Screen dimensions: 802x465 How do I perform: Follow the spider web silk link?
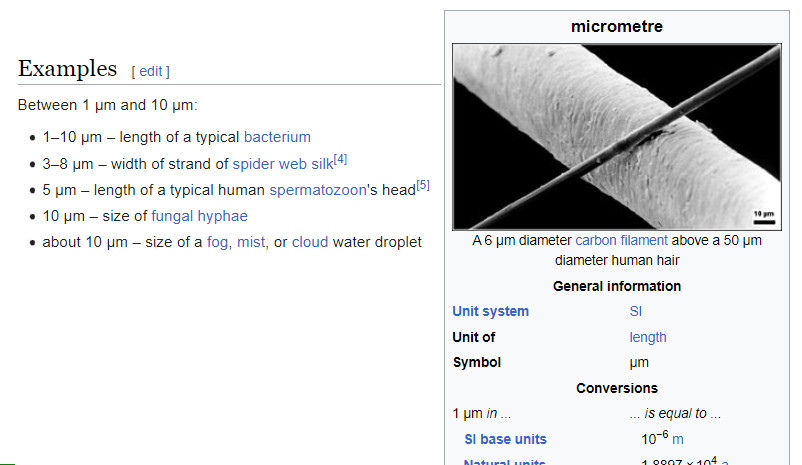point(282,164)
